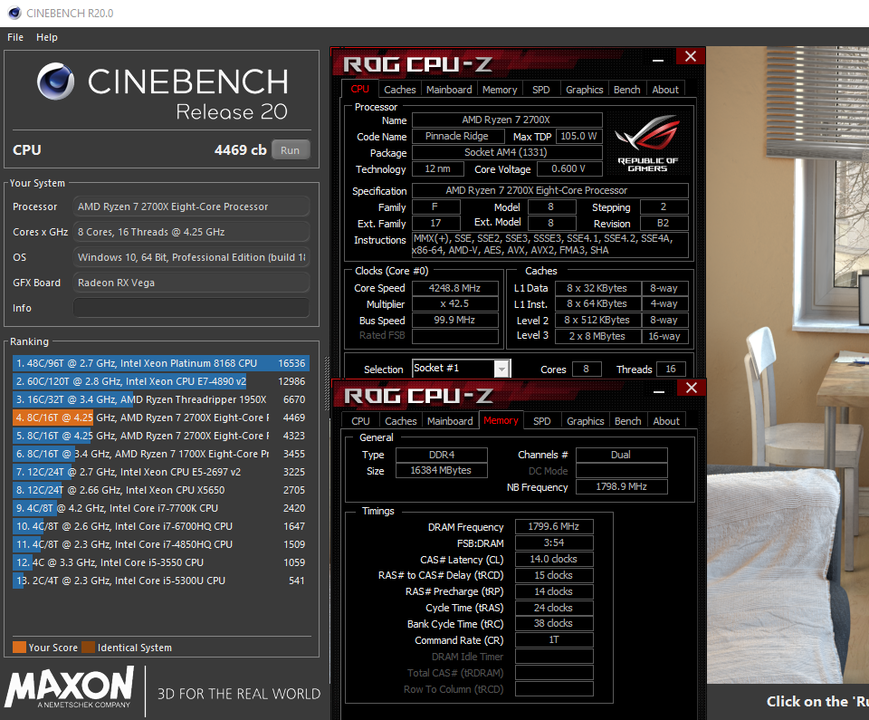Click the CPU-Z Name value 'AMD Ryzen 7 2700X'
Viewport: 869px width, 720px height.
coord(507,120)
